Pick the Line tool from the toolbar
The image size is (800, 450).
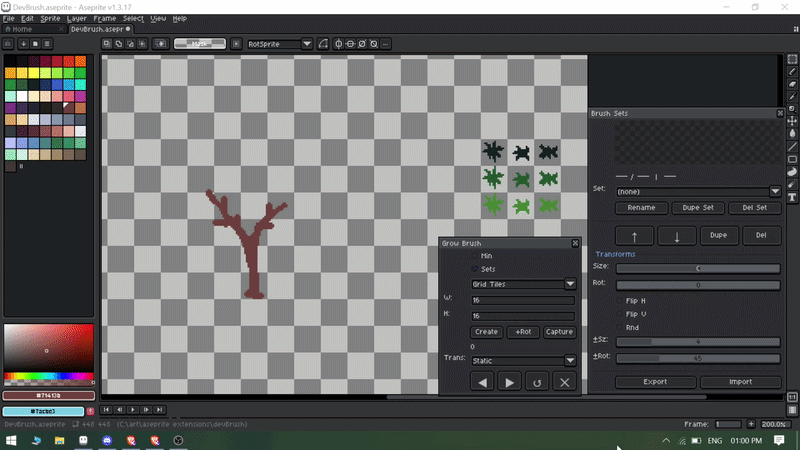point(793,146)
